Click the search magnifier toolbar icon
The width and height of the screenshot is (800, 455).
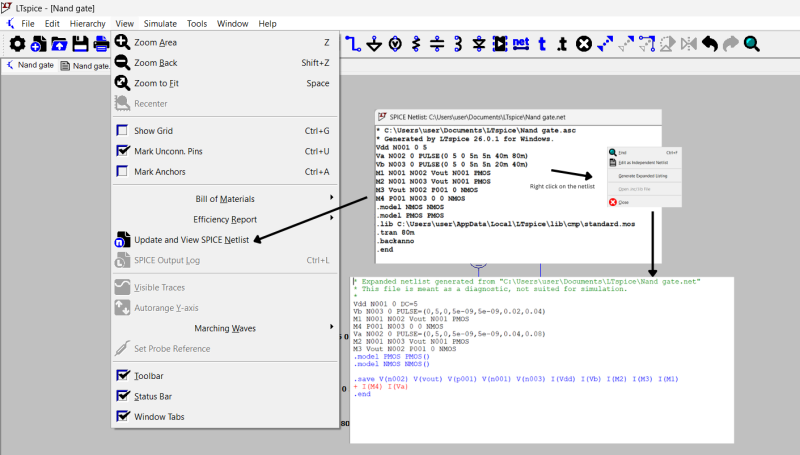pos(751,43)
